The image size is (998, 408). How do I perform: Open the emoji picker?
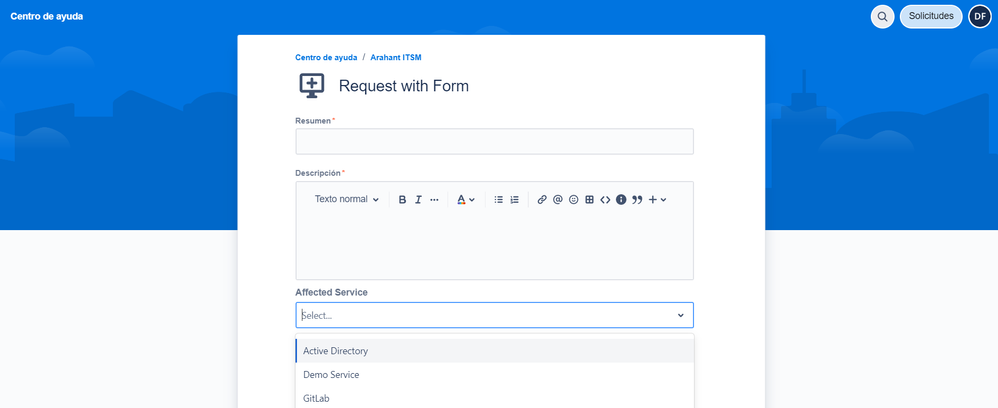[x=573, y=200]
